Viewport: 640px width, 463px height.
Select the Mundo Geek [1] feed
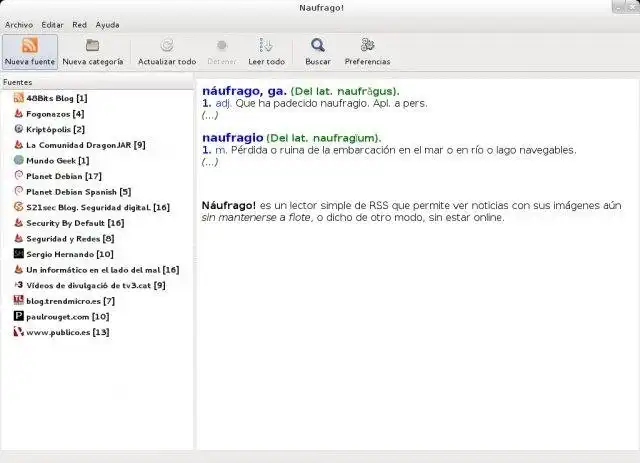58,160
